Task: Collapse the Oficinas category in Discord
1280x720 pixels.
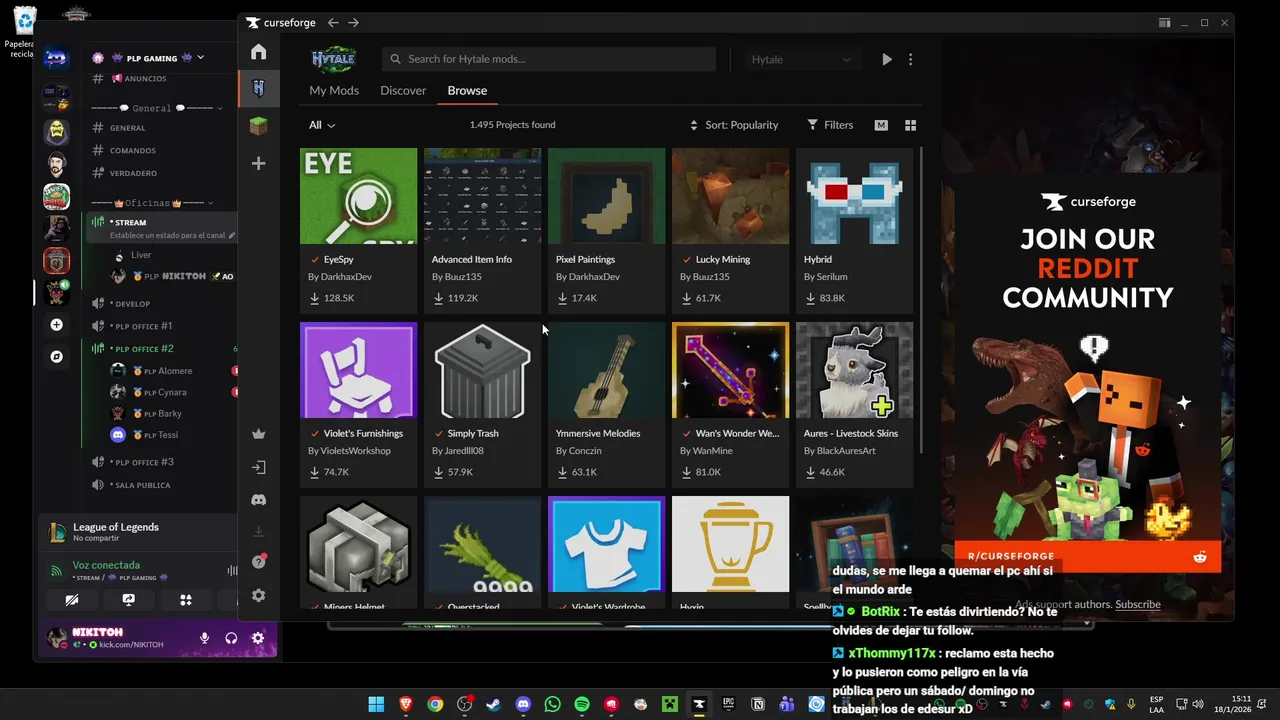Action: 152,203
